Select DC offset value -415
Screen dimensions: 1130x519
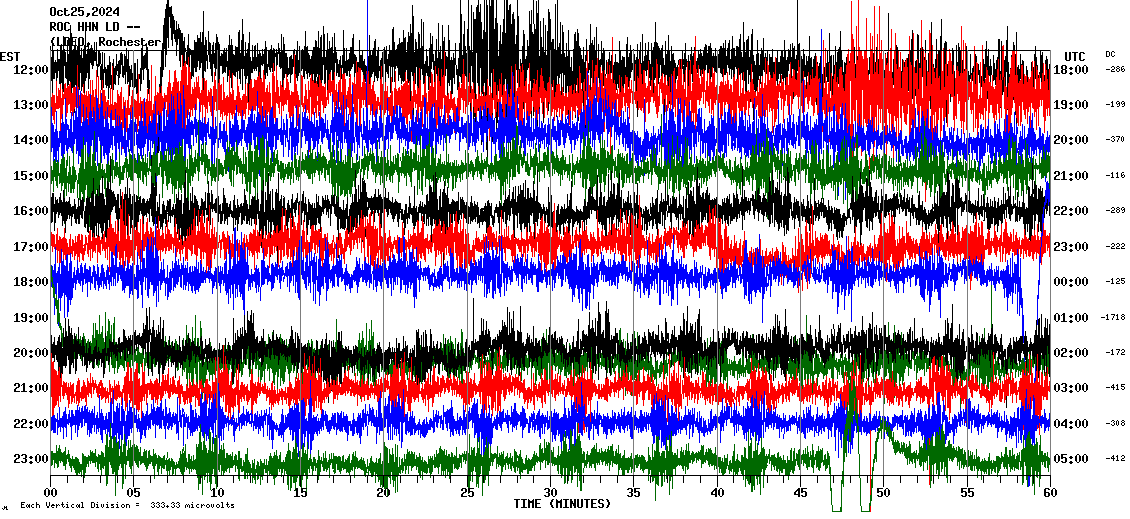pyautogui.click(x=1115, y=388)
